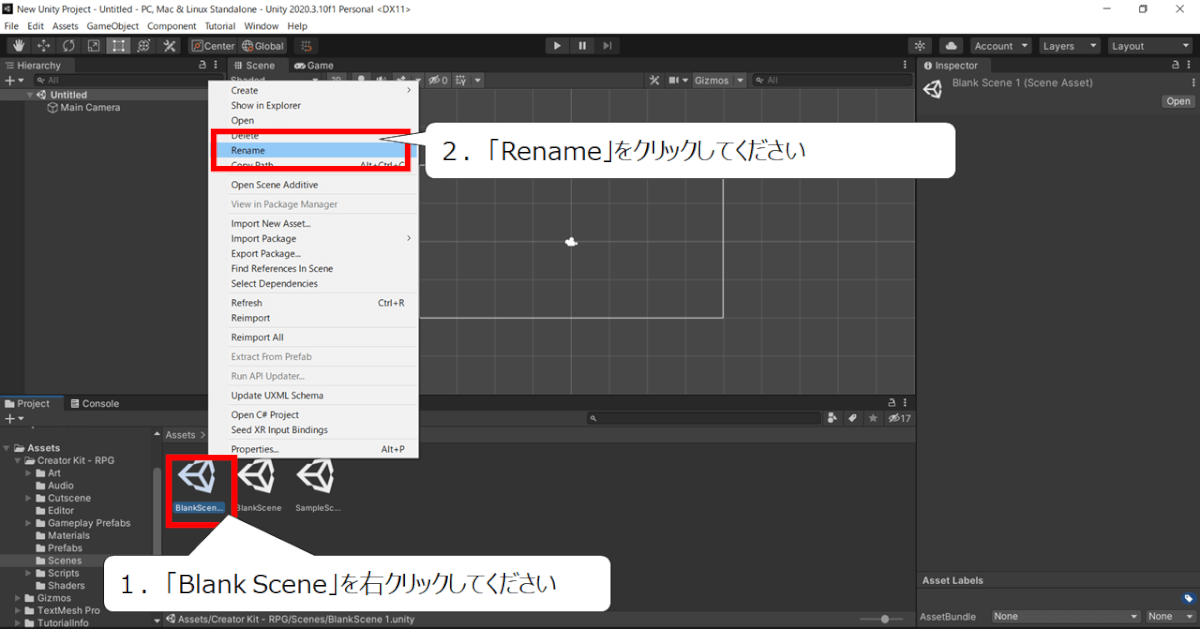Click Rename in the context menu
The width and height of the screenshot is (1200, 629).
click(x=313, y=150)
